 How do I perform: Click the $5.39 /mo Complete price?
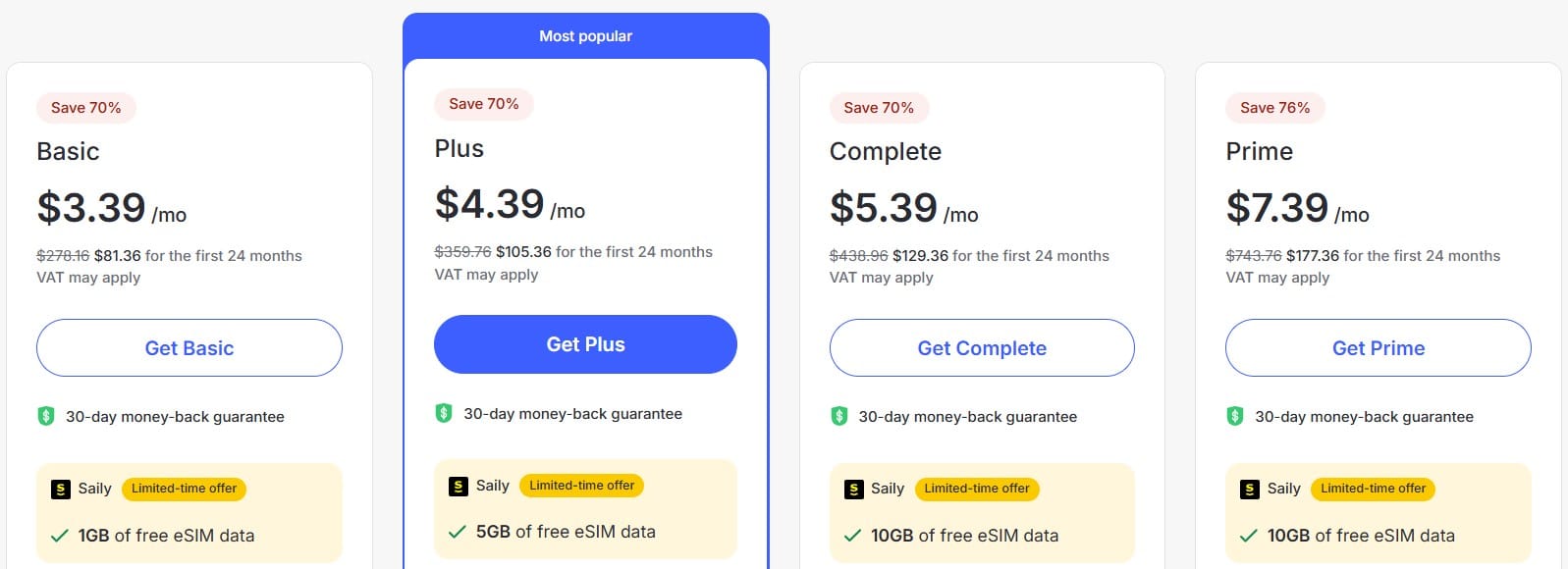click(904, 208)
